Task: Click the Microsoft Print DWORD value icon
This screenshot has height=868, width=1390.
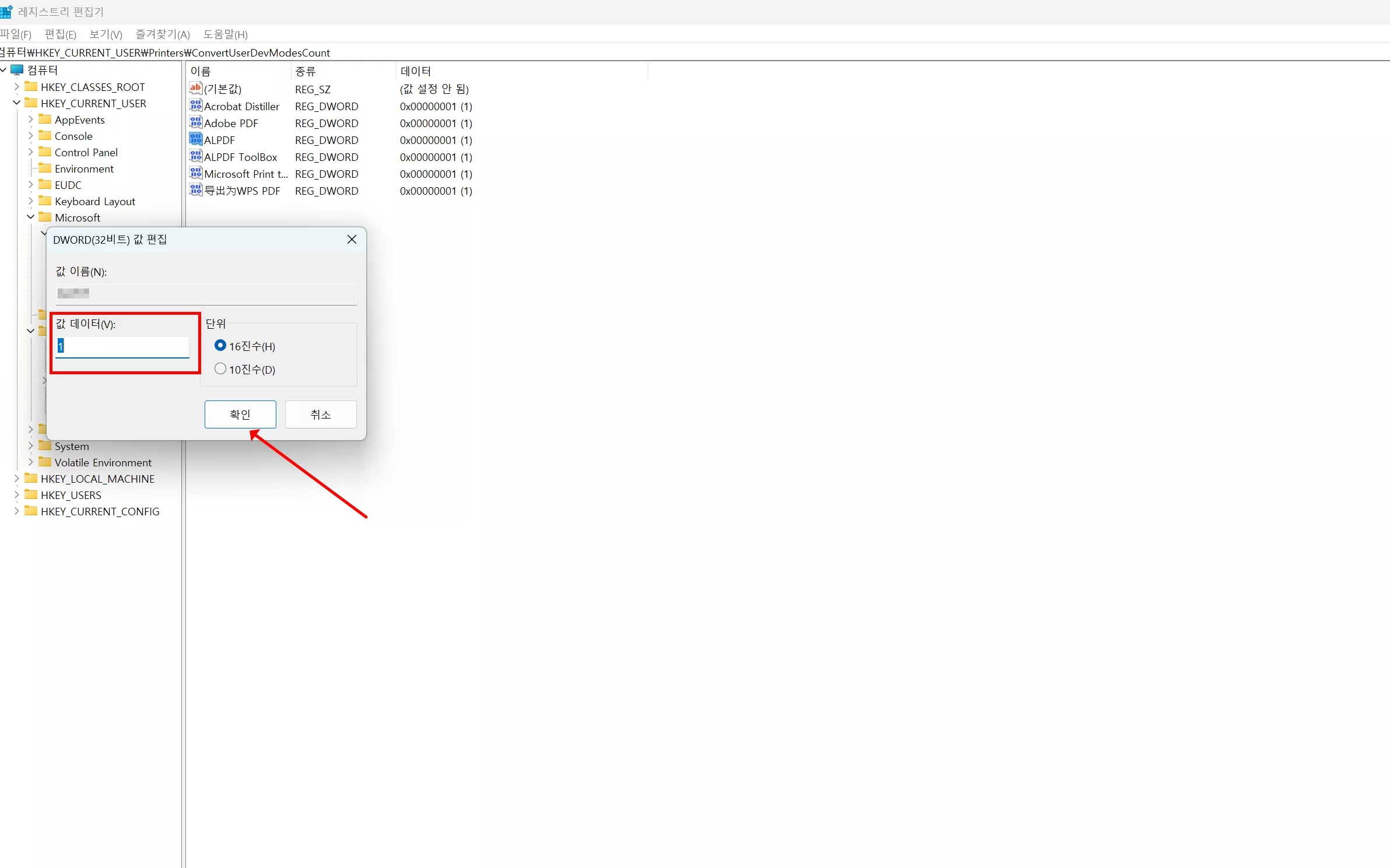Action: [x=196, y=174]
